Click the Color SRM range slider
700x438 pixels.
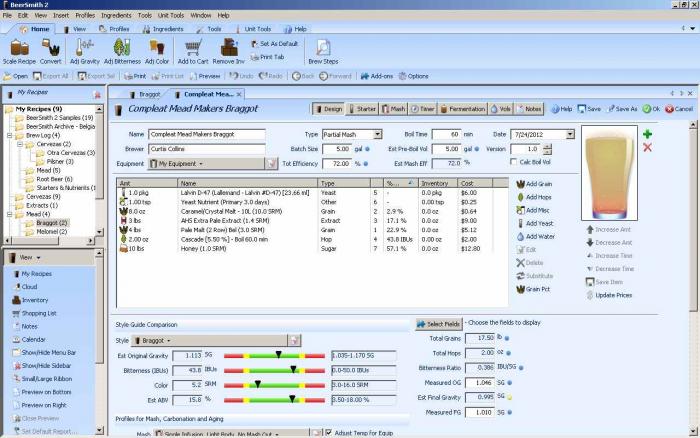[x=274, y=385]
